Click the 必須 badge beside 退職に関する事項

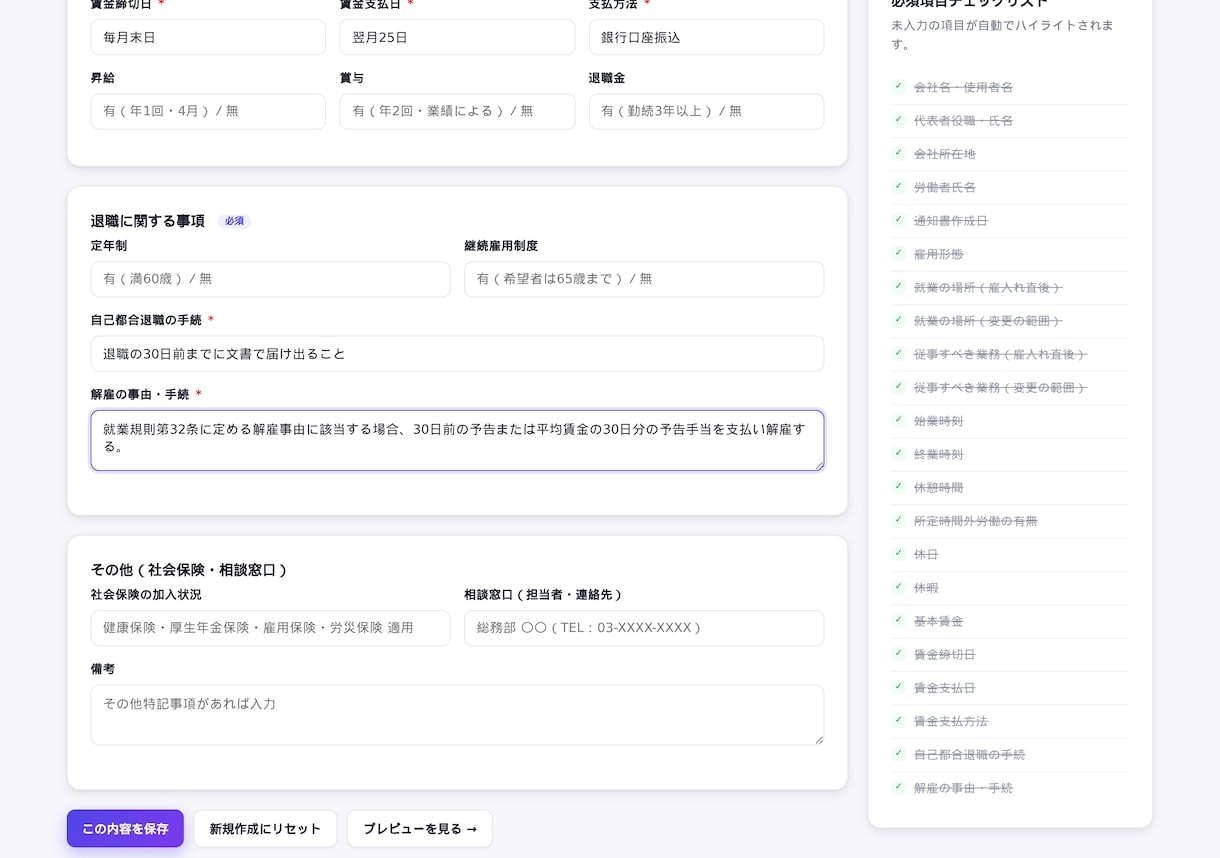point(234,221)
